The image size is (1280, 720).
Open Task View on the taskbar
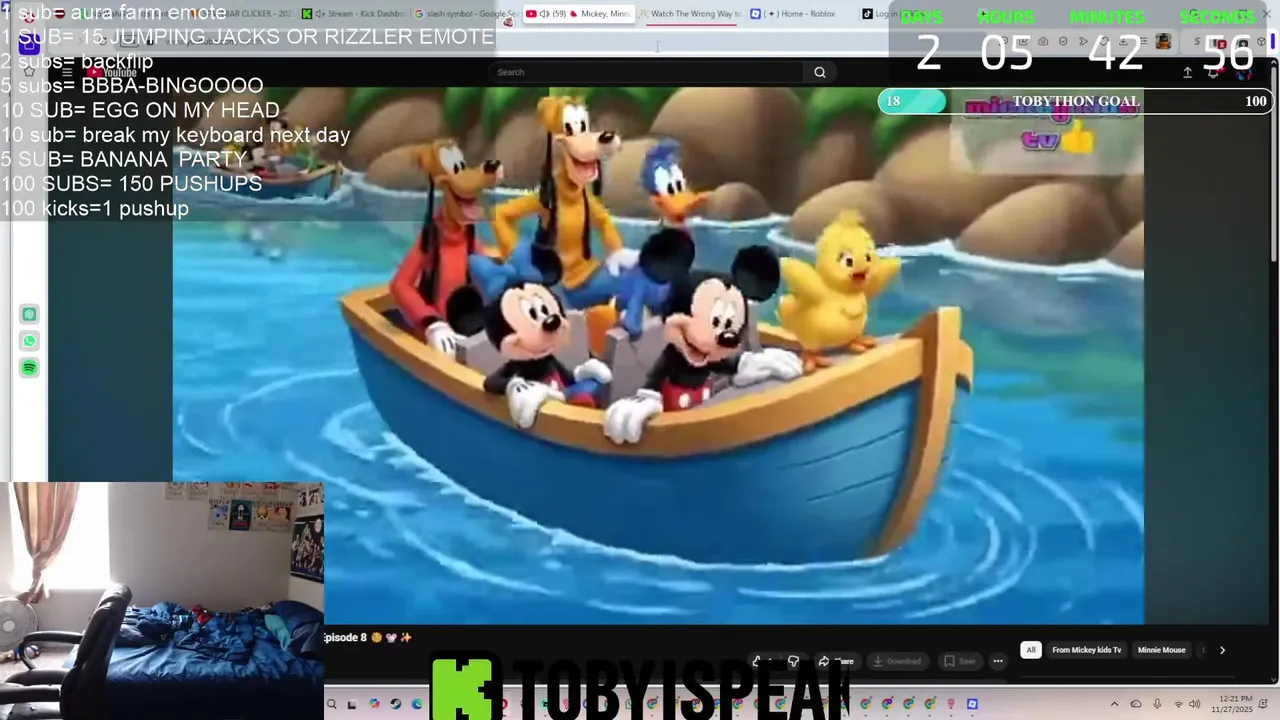351,704
